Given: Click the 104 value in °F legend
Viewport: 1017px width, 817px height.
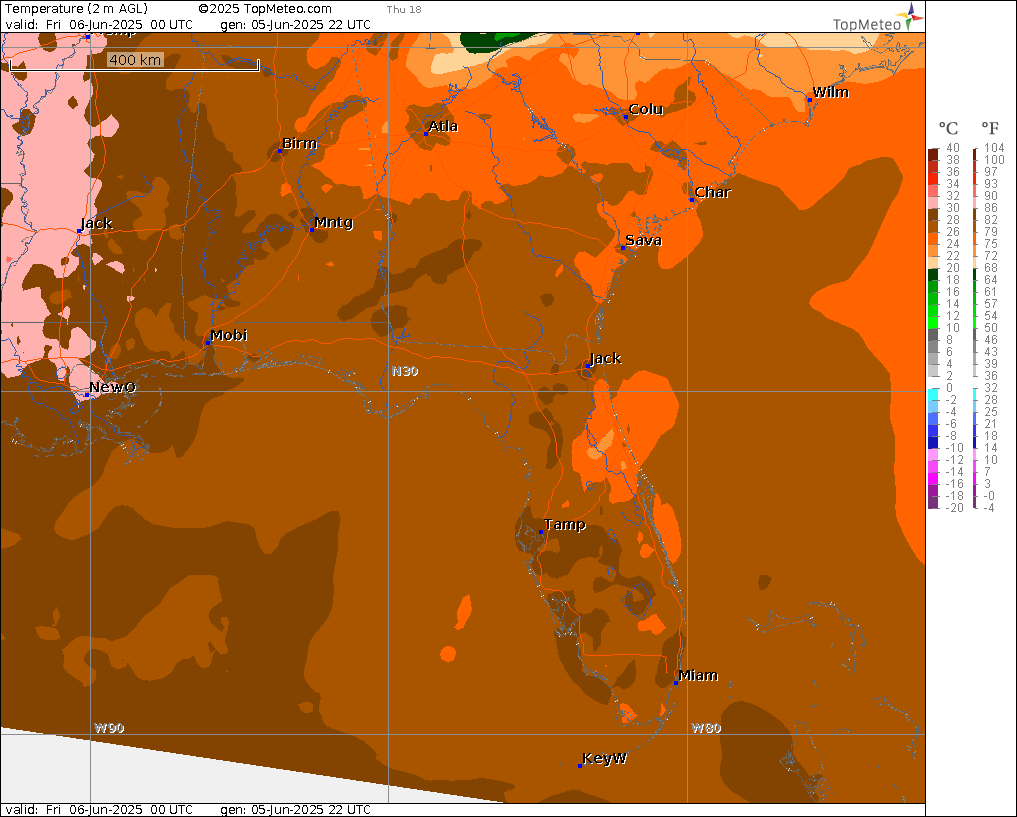Looking at the screenshot, I should [994, 148].
